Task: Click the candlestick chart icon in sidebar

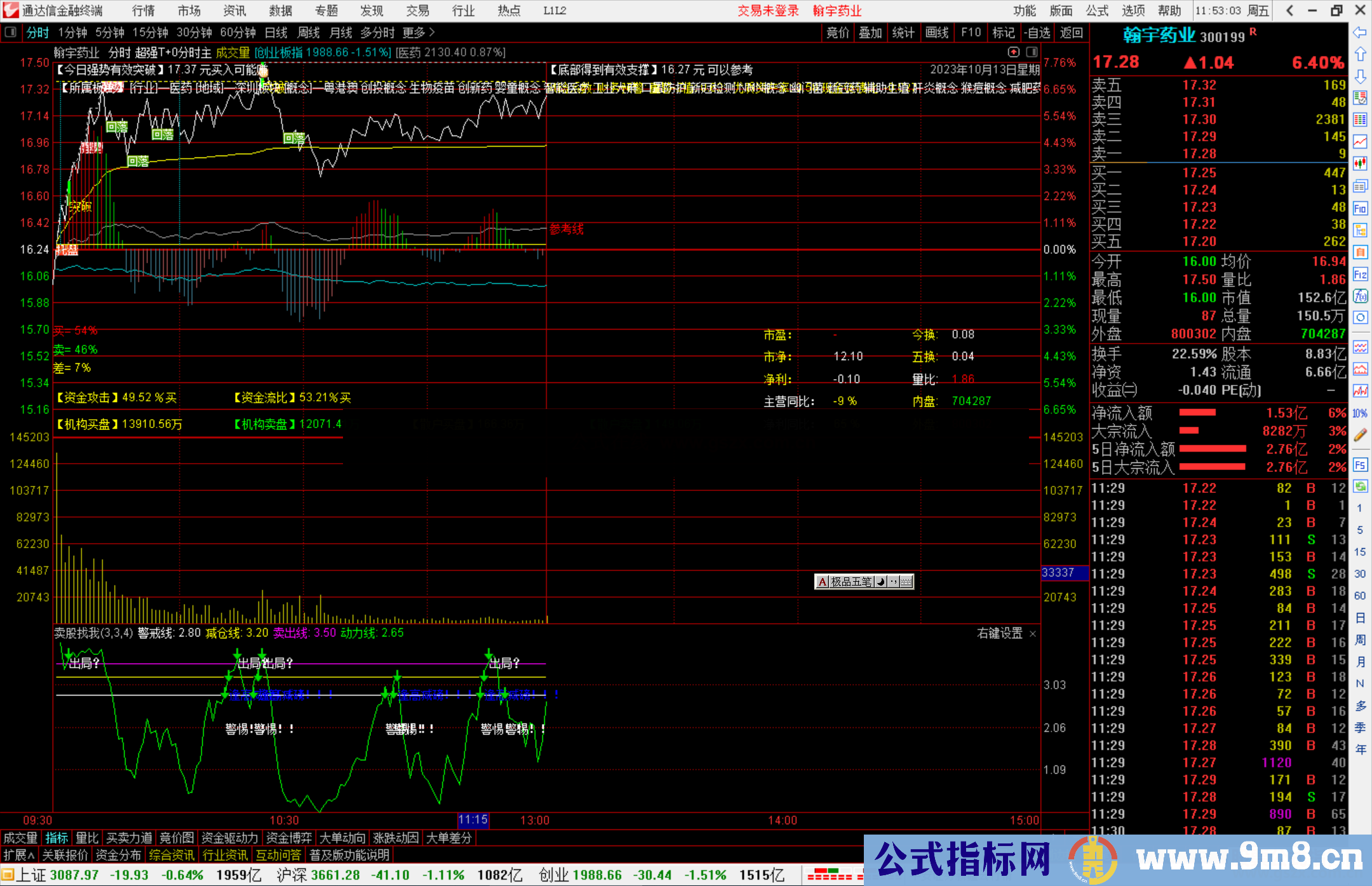Action: point(1360,163)
